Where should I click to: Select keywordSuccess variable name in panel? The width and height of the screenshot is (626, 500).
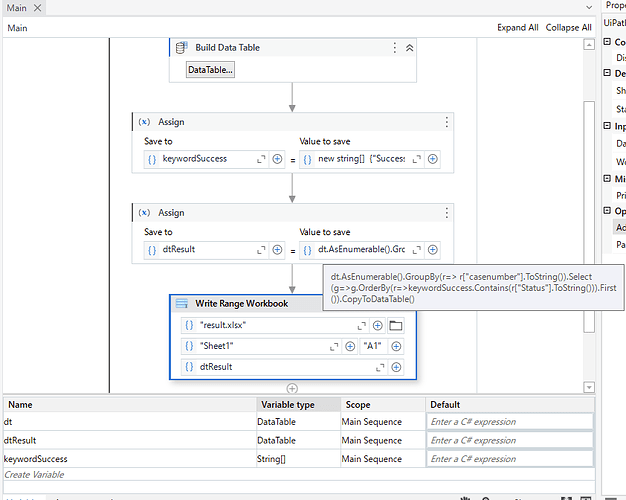(x=36, y=459)
